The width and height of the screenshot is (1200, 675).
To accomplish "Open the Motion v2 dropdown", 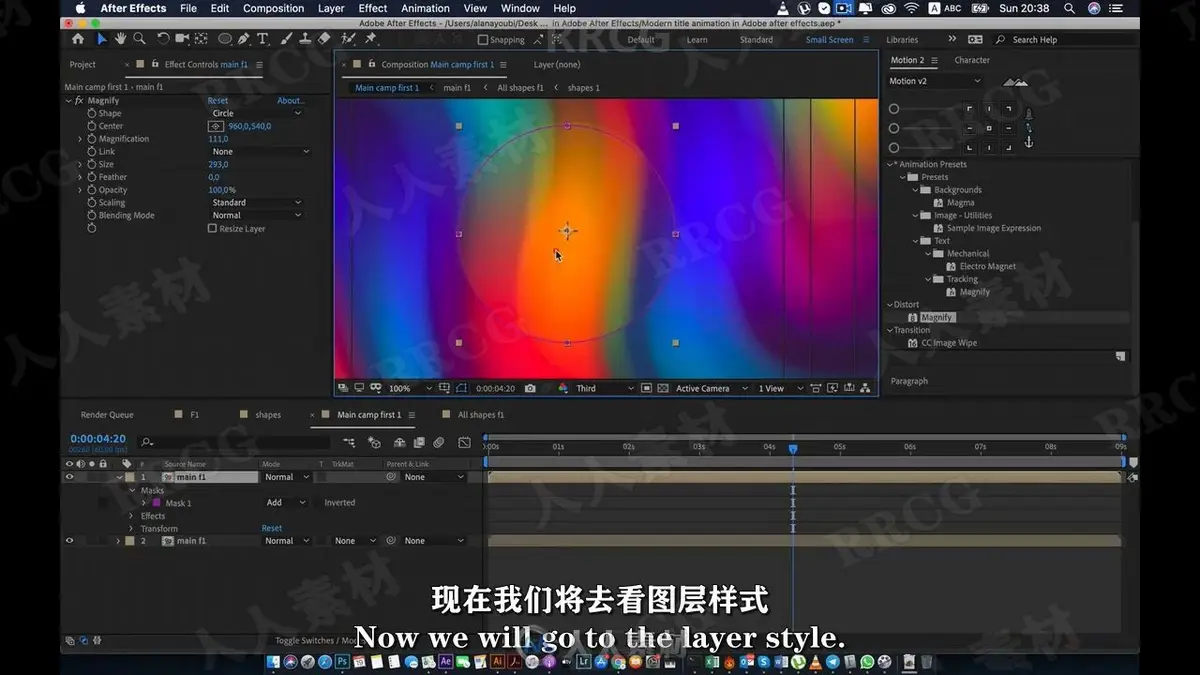I will point(935,81).
